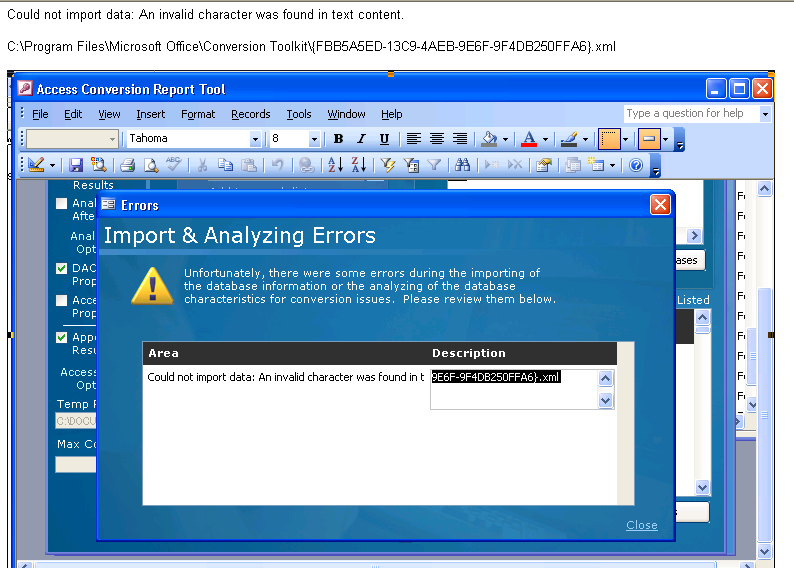Uncheck the App Resu checkbox
This screenshot has width=794, height=568.
tap(61, 337)
